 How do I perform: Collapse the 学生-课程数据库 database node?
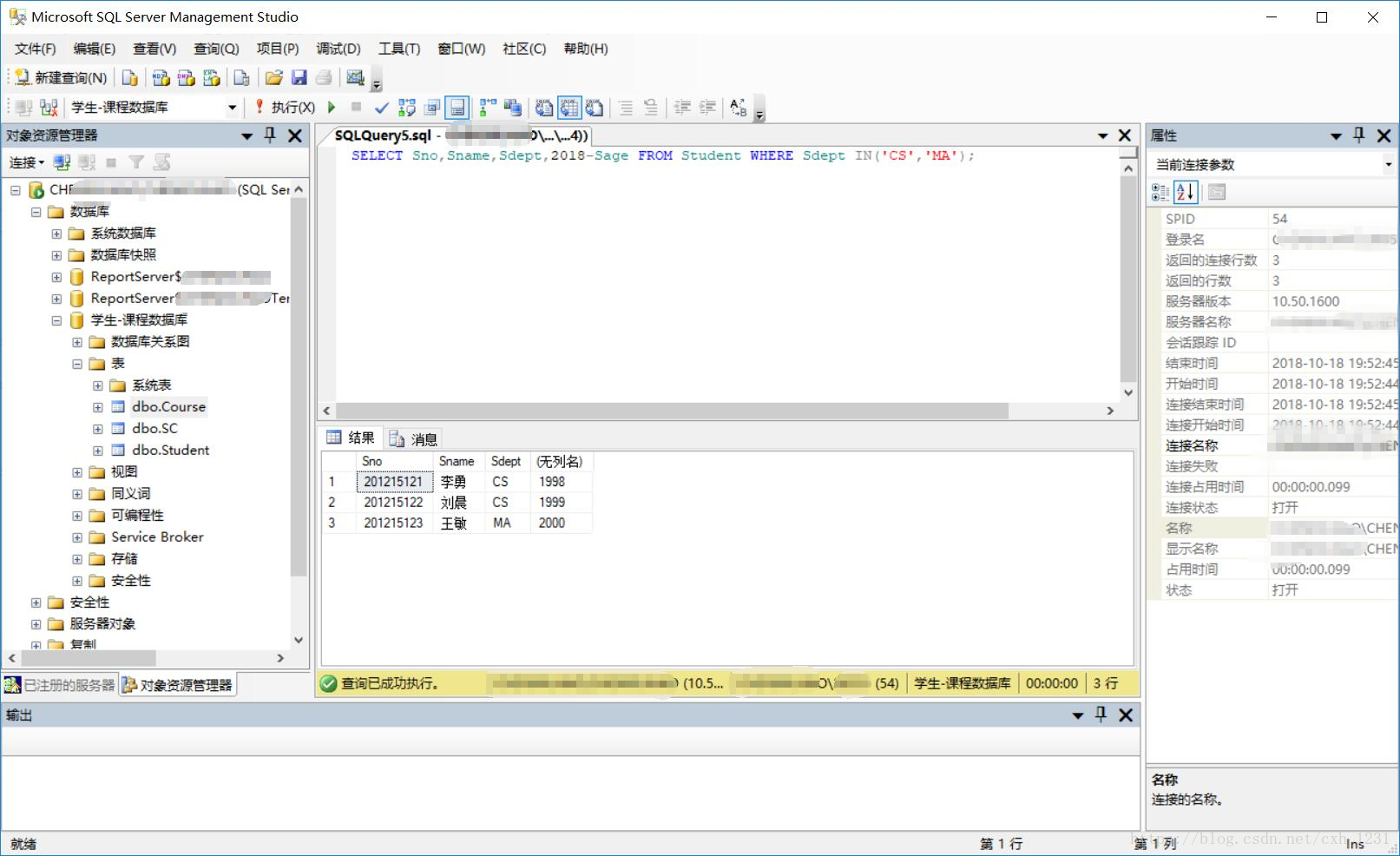click(x=56, y=319)
